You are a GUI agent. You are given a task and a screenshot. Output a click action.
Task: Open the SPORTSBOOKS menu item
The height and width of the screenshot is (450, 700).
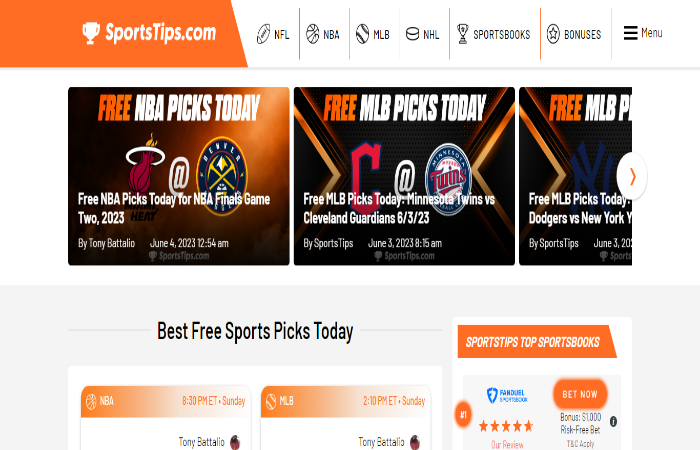(x=494, y=34)
